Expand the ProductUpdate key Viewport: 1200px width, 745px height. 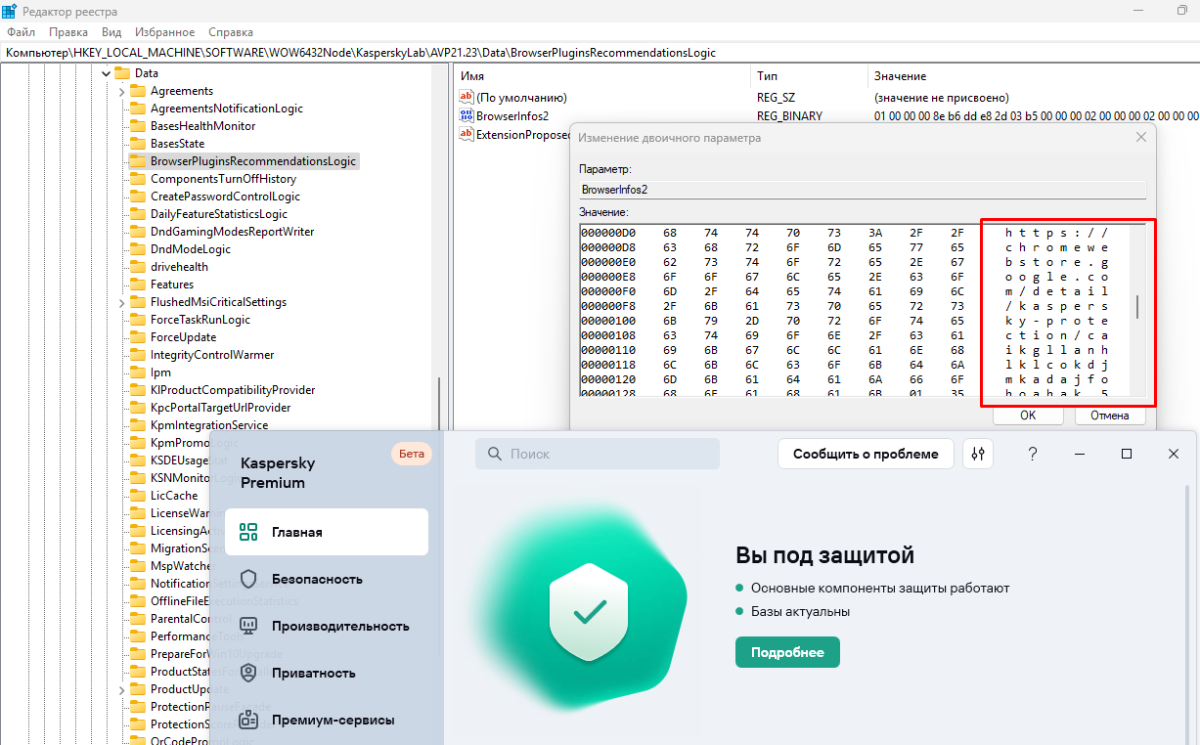tap(122, 689)
